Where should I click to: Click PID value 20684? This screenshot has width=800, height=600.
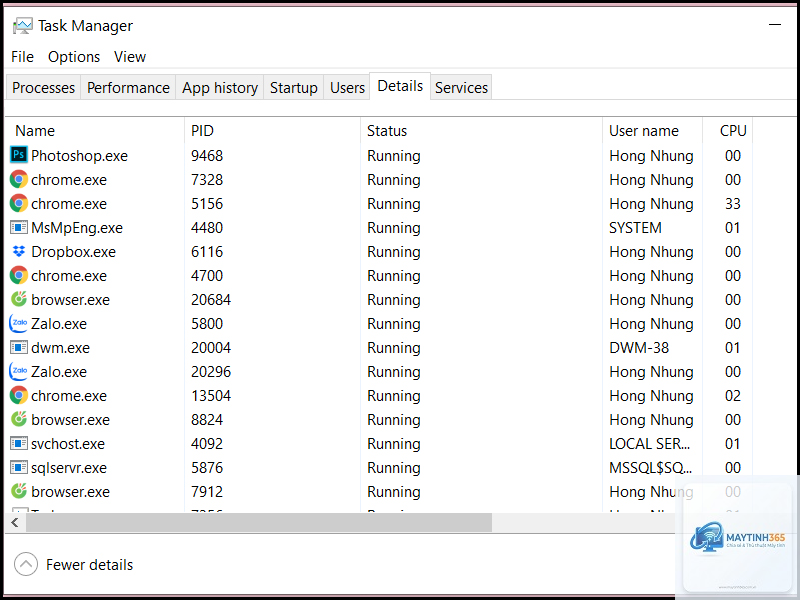click(211, 299)
